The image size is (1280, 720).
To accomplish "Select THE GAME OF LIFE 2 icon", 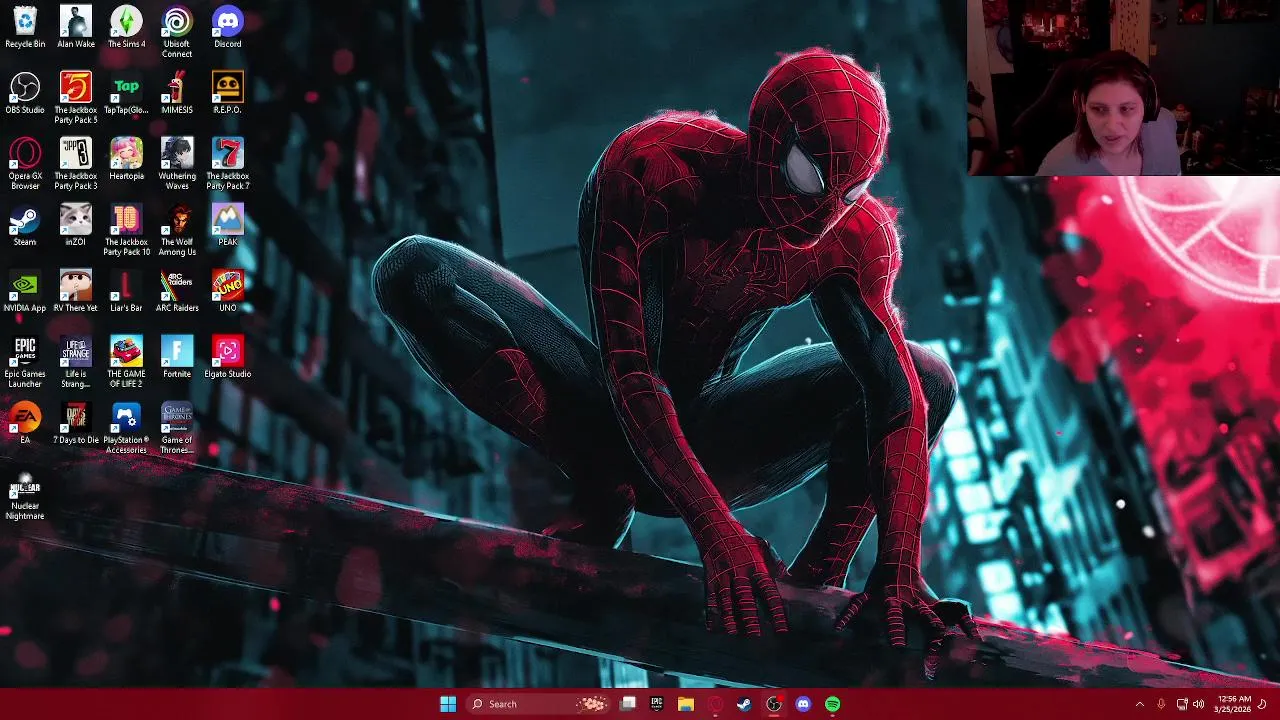I will (x=126, y=362).
